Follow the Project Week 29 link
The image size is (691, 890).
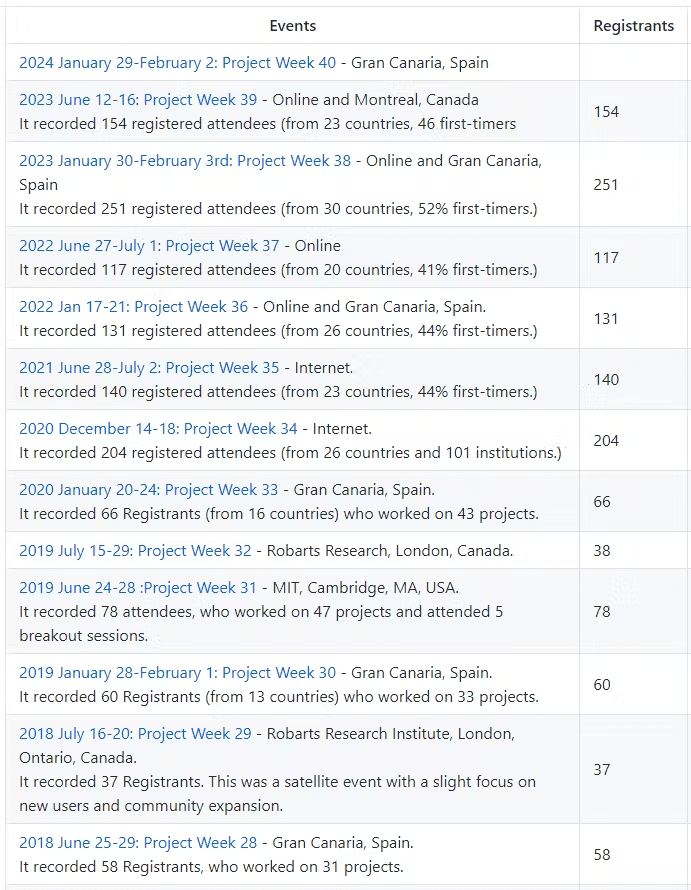click(x=135, y=733)
